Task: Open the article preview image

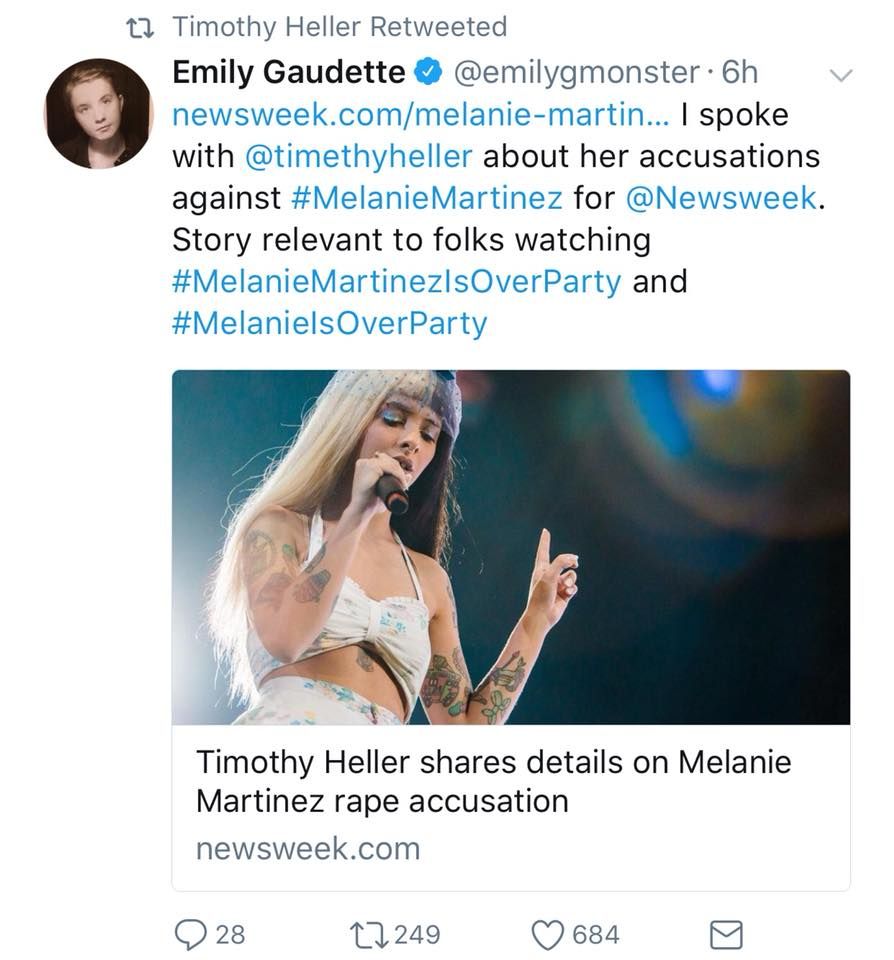Action: point(511,547)
